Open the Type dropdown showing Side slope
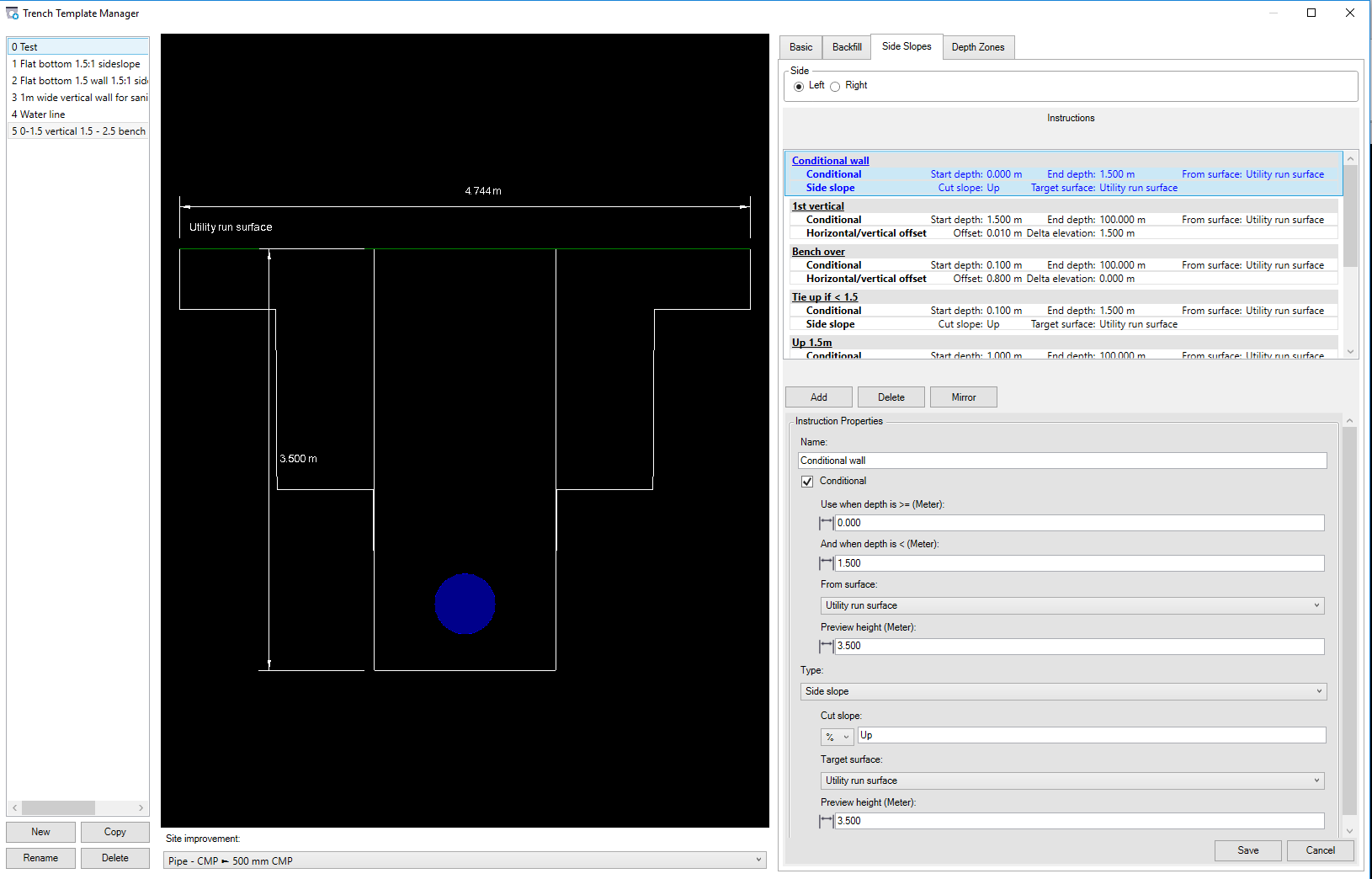 tap(1318, 690)
